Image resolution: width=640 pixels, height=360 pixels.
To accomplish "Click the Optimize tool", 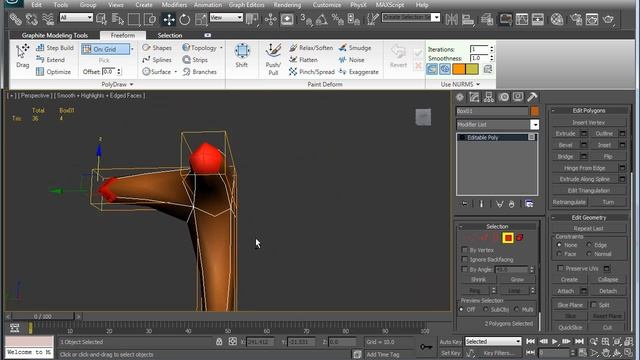I will coord(53,71).
